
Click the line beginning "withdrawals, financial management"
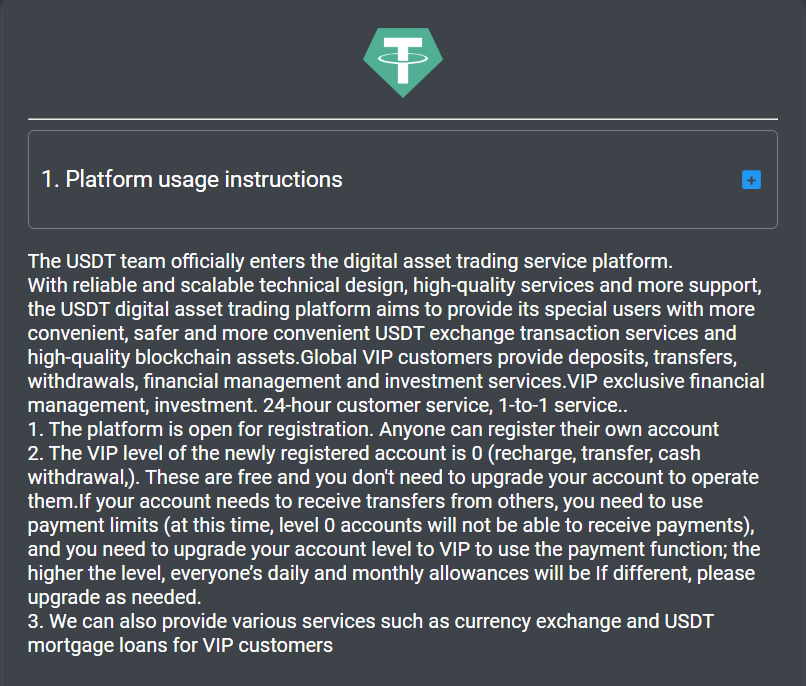tap(396, 382)
